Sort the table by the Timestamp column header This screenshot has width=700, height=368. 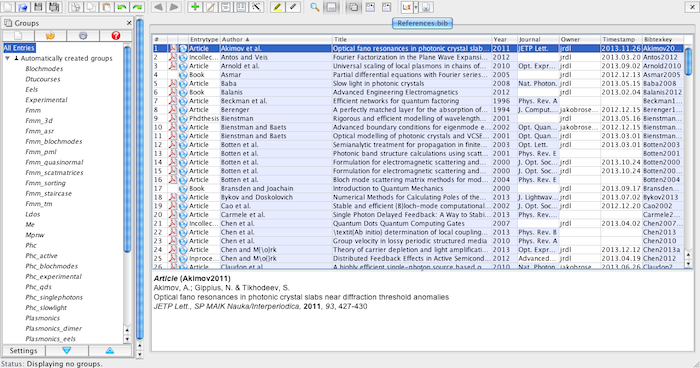tap(621, 39)
